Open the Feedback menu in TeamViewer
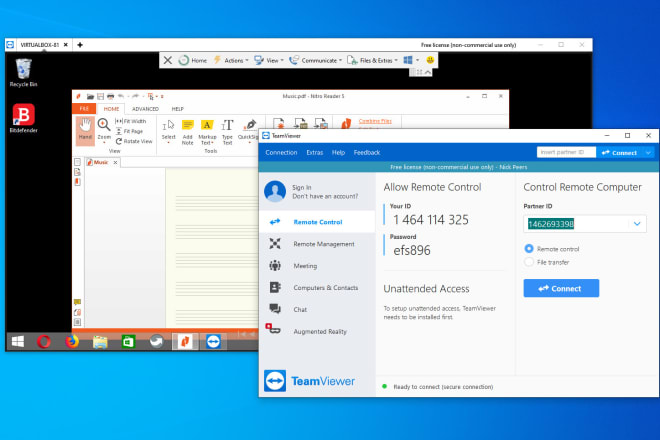The width and height of the screenshot is (660, 440). coord(367,152)
